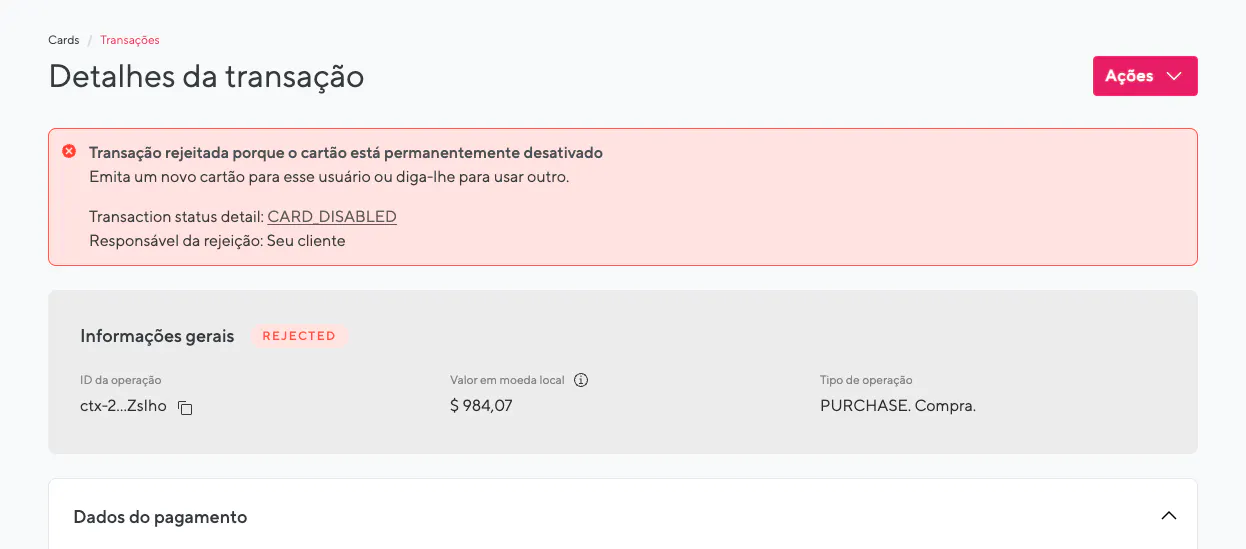Collapse Dados do pagamento using chevron
The width and height of the screenshot is (1246, 549).
tap(1168, 516)
